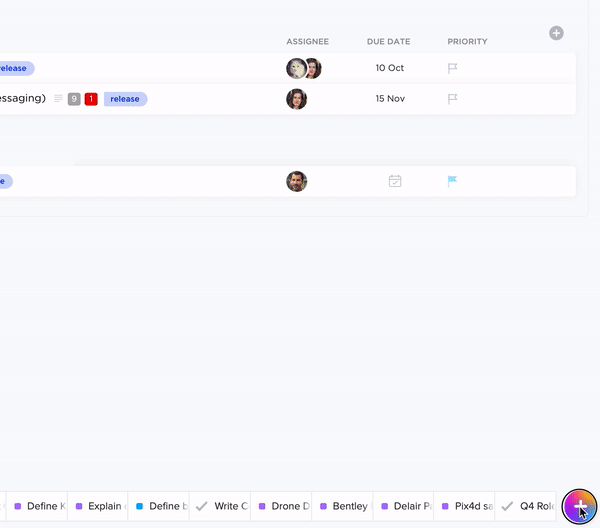The image size is (600, 528).
Task: Open the quick create plus button
Action: click(x=579, y=506)
